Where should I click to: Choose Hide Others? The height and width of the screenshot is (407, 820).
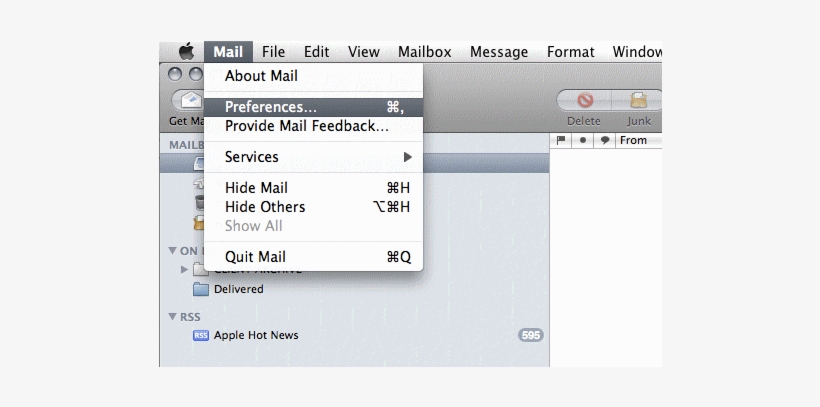(x=313, y=207)
